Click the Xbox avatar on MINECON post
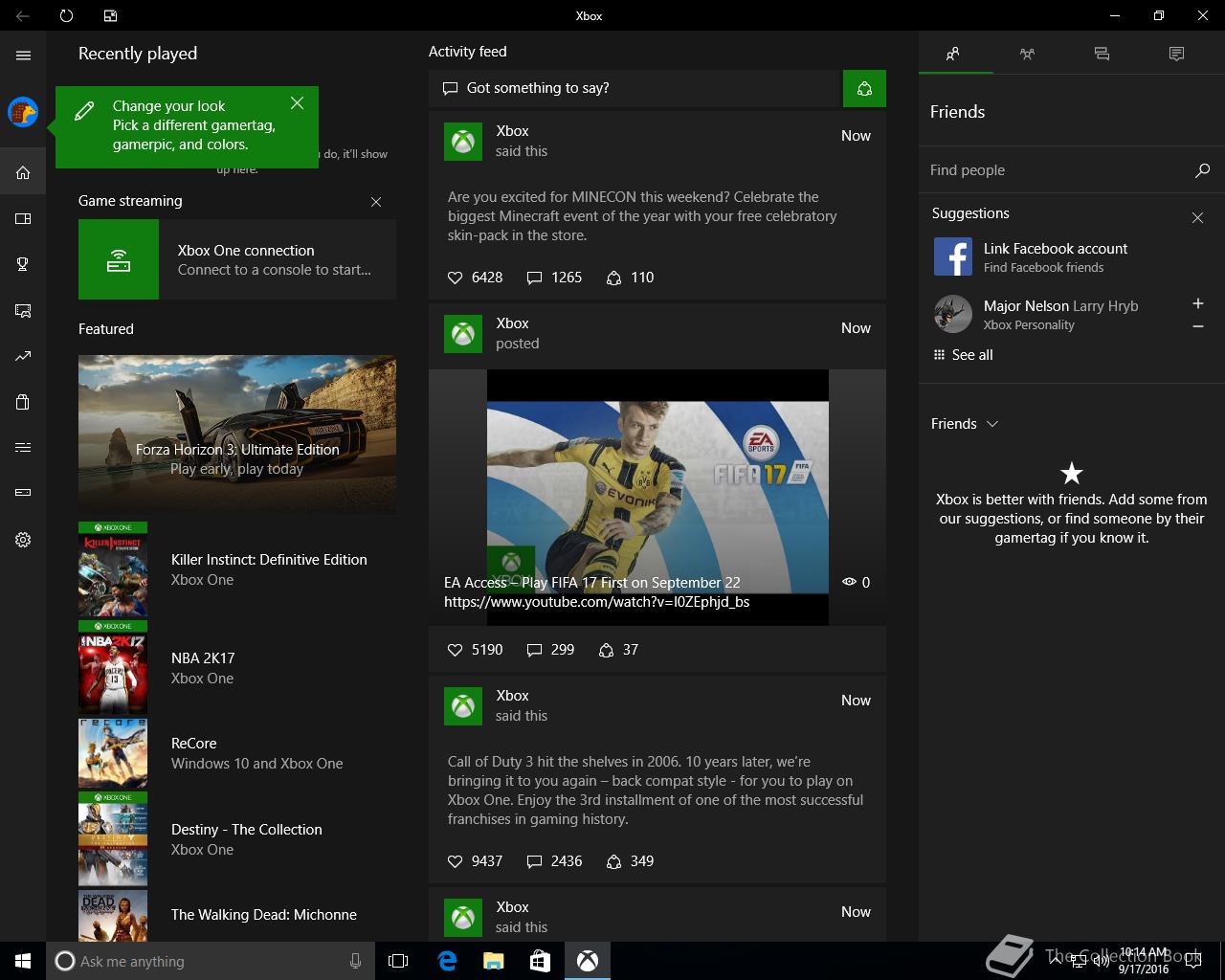This screenshot has height=980, width=1225. pyautogui.click(x=463, y=143)
